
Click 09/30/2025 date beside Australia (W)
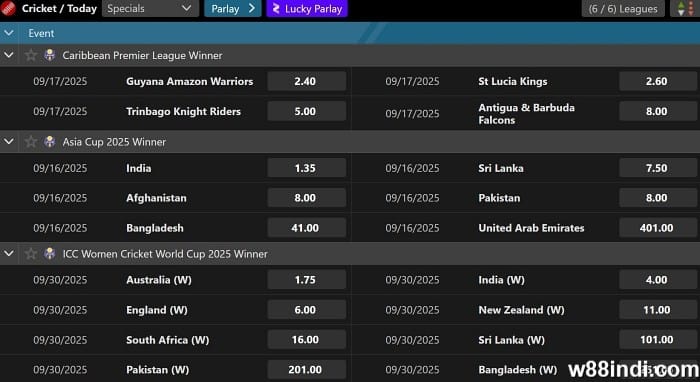pos(60,280)
